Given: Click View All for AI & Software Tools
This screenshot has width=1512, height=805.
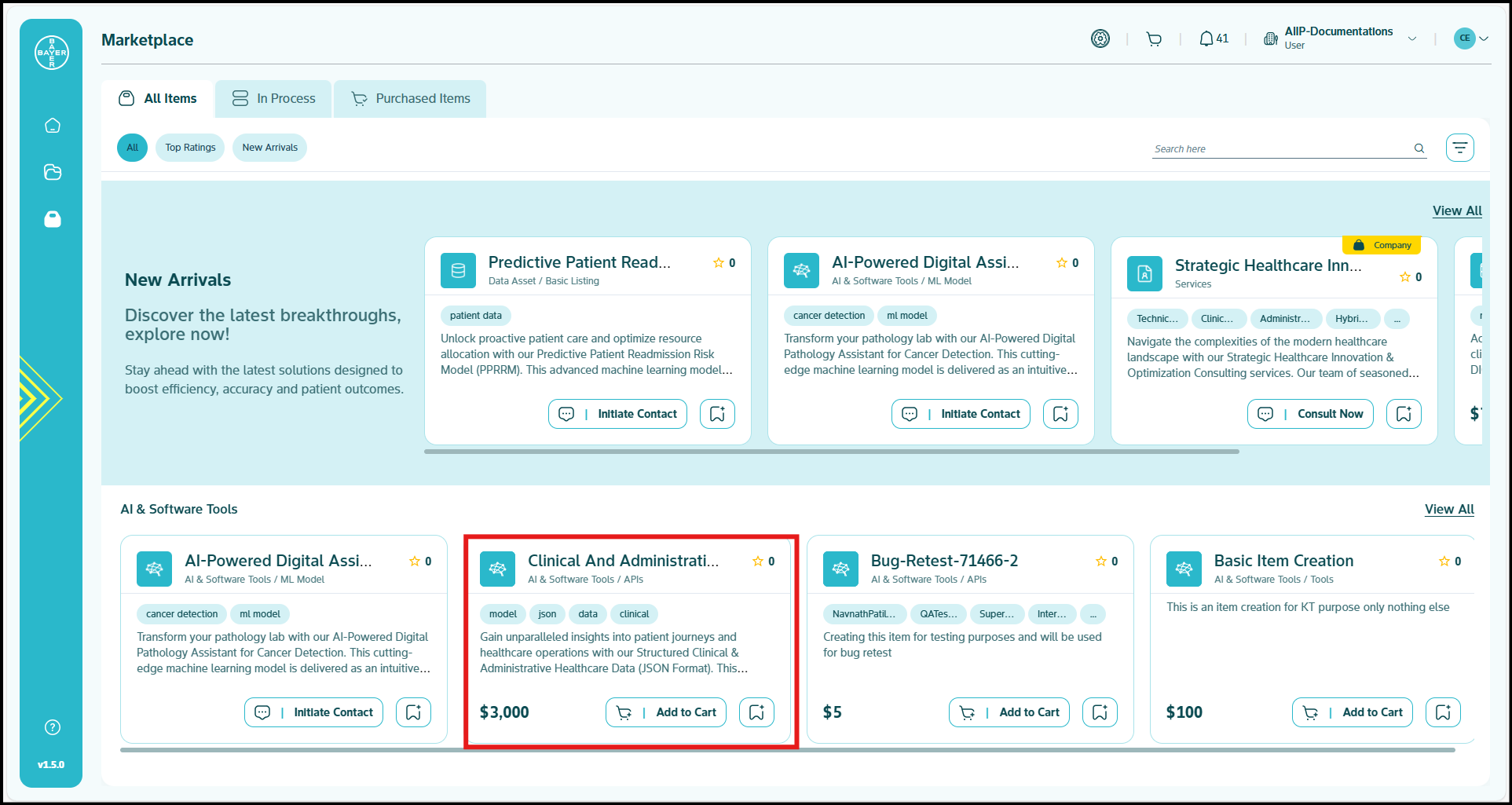Looking at the screenshot, I should click(x=1449, y=509).
